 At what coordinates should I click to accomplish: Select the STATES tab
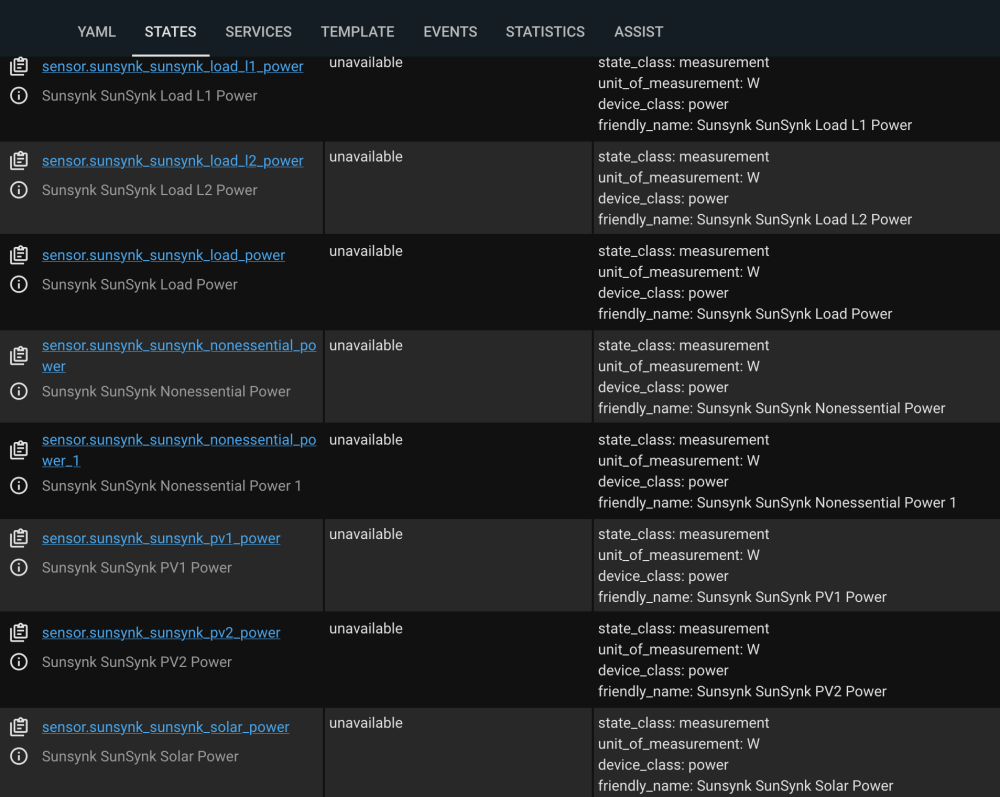pyautogui.click(x=170, y=32)
